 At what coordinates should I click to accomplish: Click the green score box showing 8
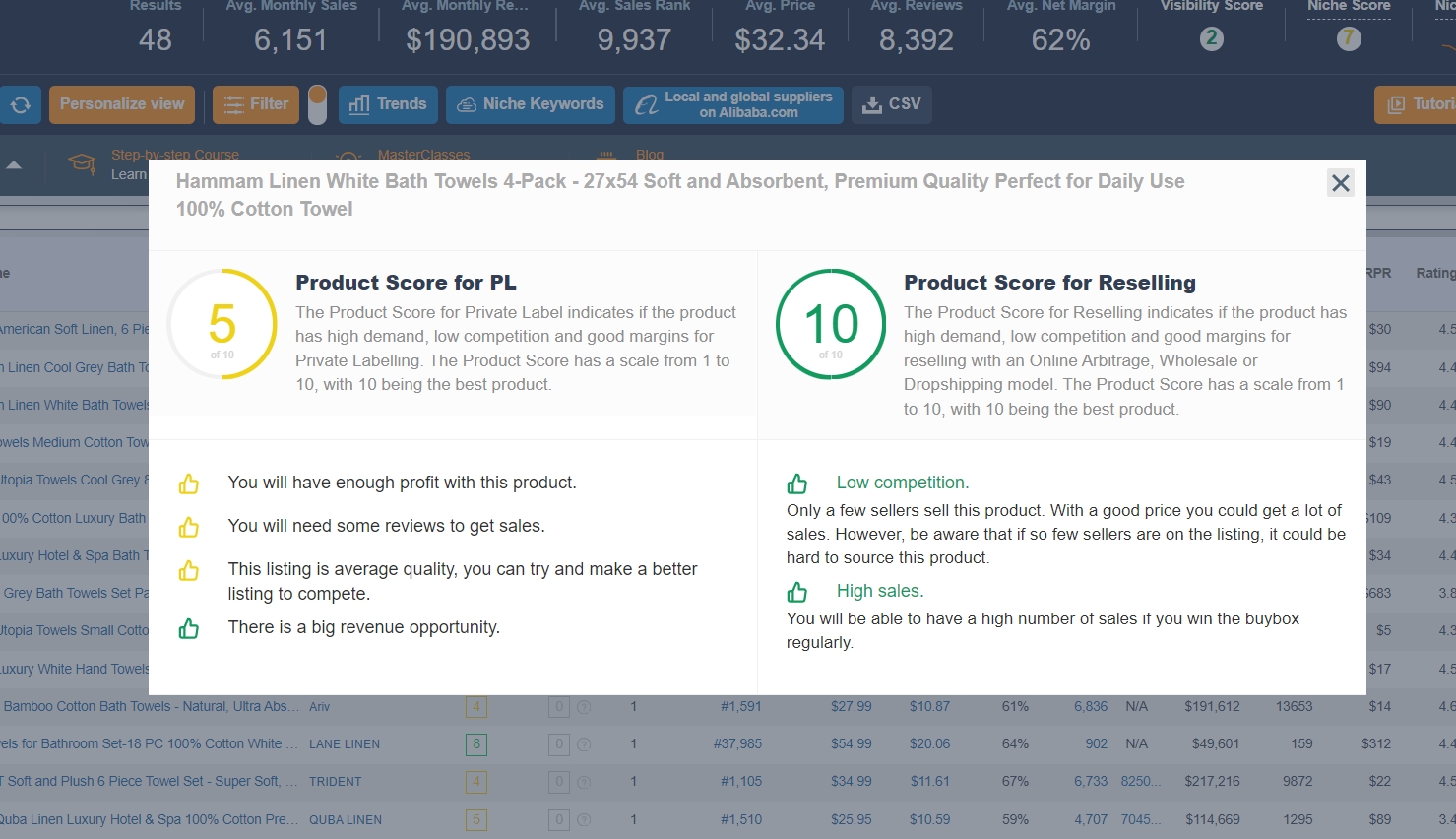[x=476, y=744]
